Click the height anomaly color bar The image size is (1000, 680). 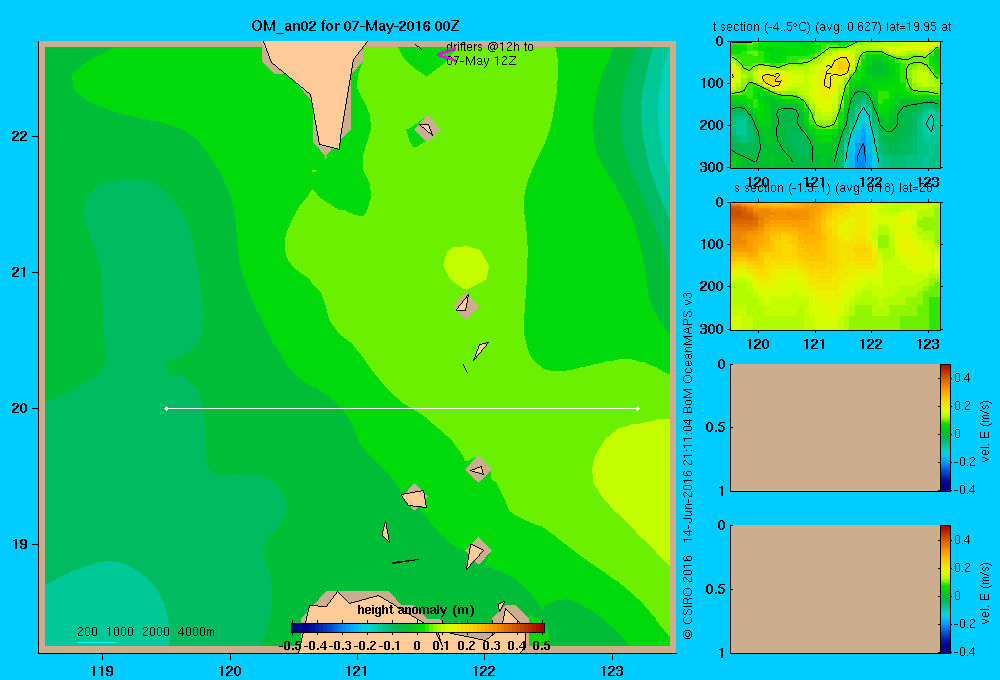pos(418,628)
